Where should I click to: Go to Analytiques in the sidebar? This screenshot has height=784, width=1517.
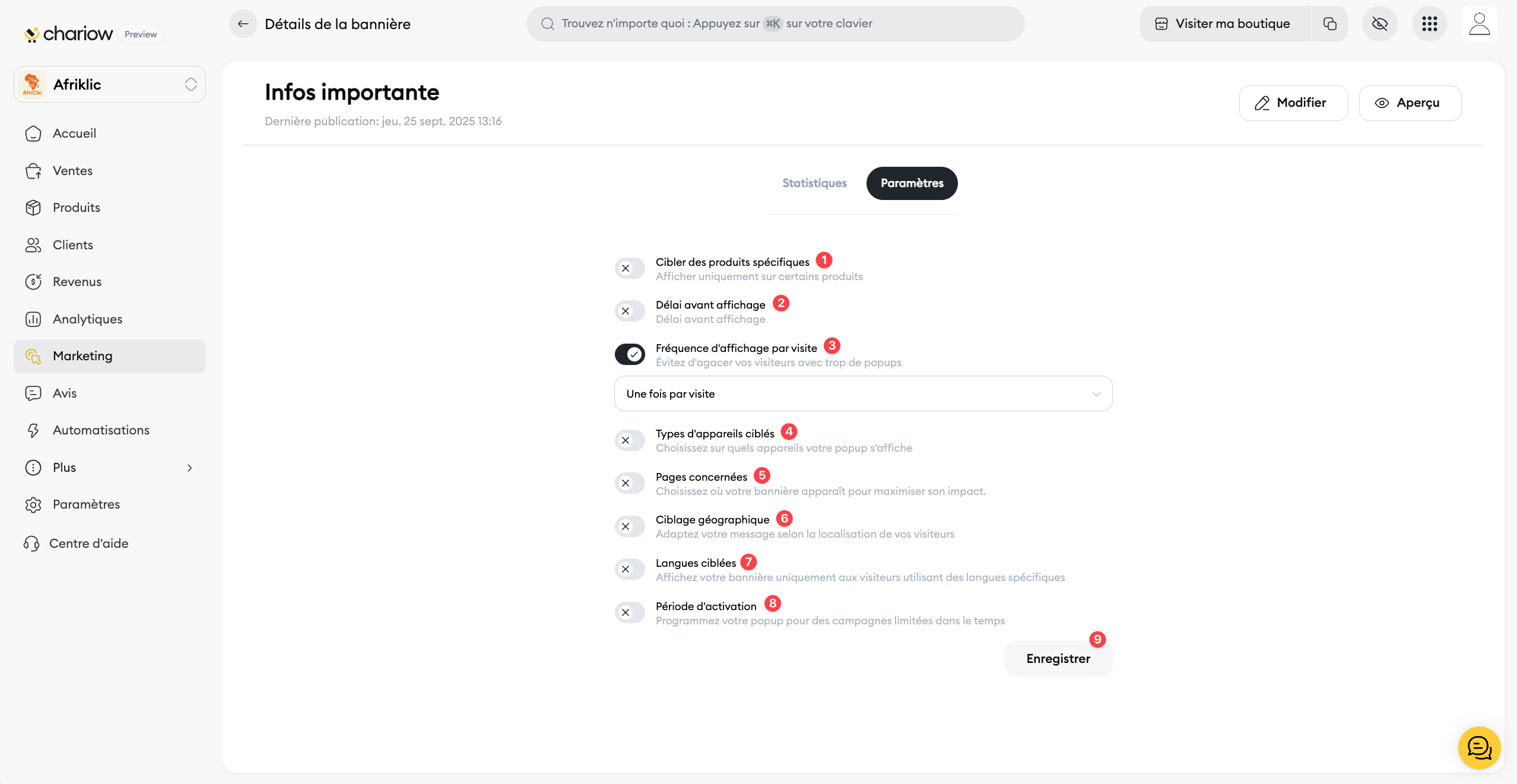[x=87, y=319]
